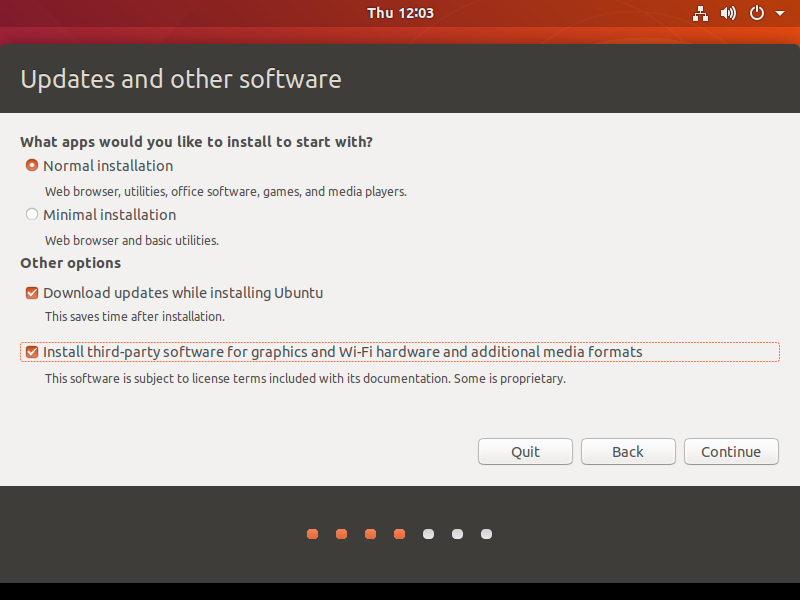This screenshot has width=800, height=600.
Task: Open the Thu 12:03 clock menu
Action: pyautogui.click(x=400, y=13)
